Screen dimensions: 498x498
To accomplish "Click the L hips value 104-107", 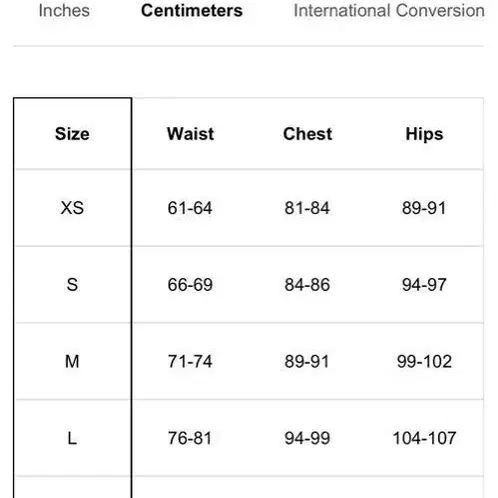I will 424,438.
